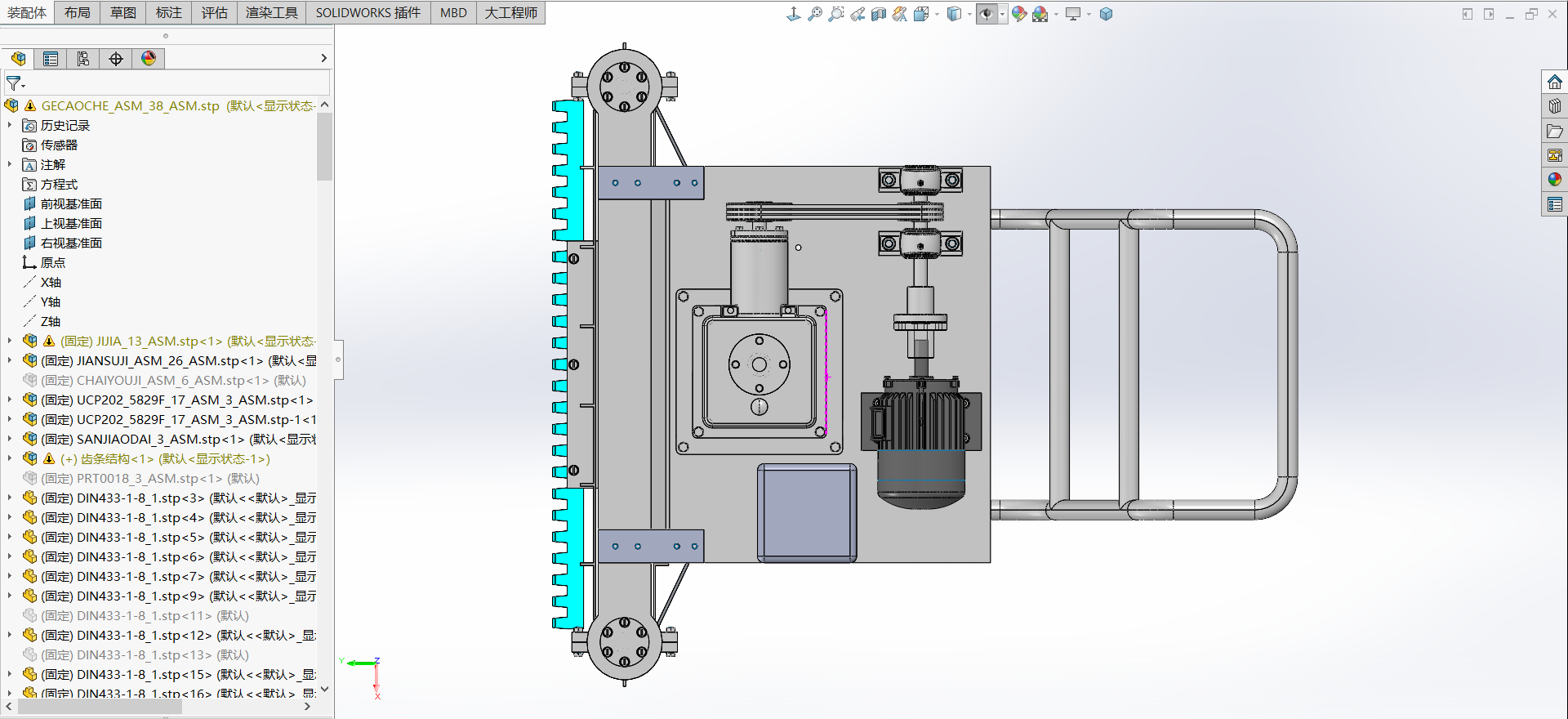Switch to the 大工程师 ribbon tab
The width and height of the screenshot is (1568, 719).
511,12
